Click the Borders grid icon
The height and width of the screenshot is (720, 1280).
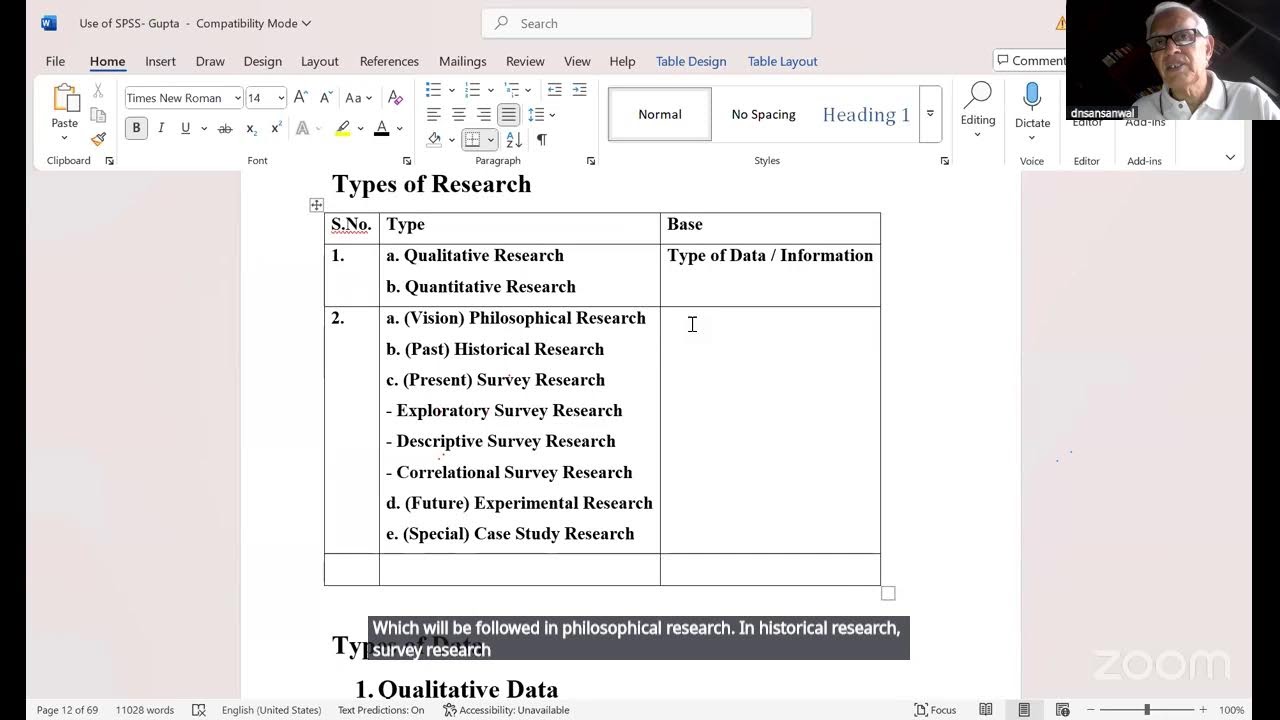[x=473, y=139]
